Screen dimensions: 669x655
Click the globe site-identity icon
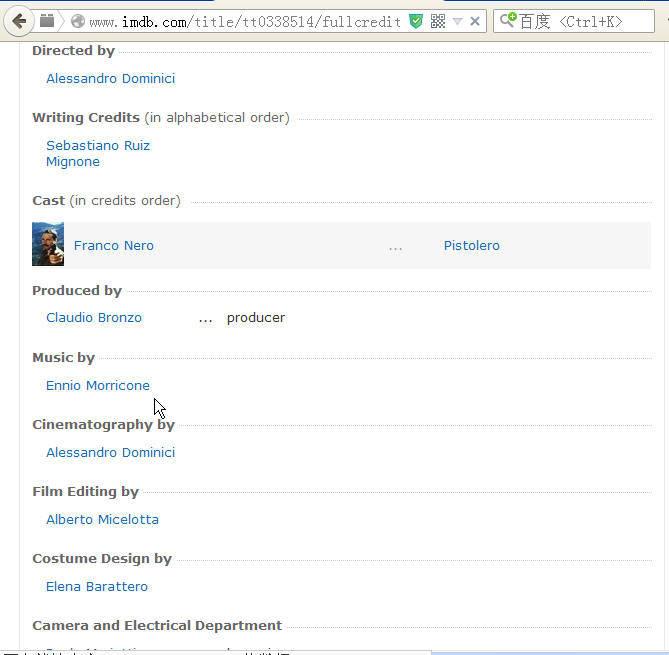(78, 21)
